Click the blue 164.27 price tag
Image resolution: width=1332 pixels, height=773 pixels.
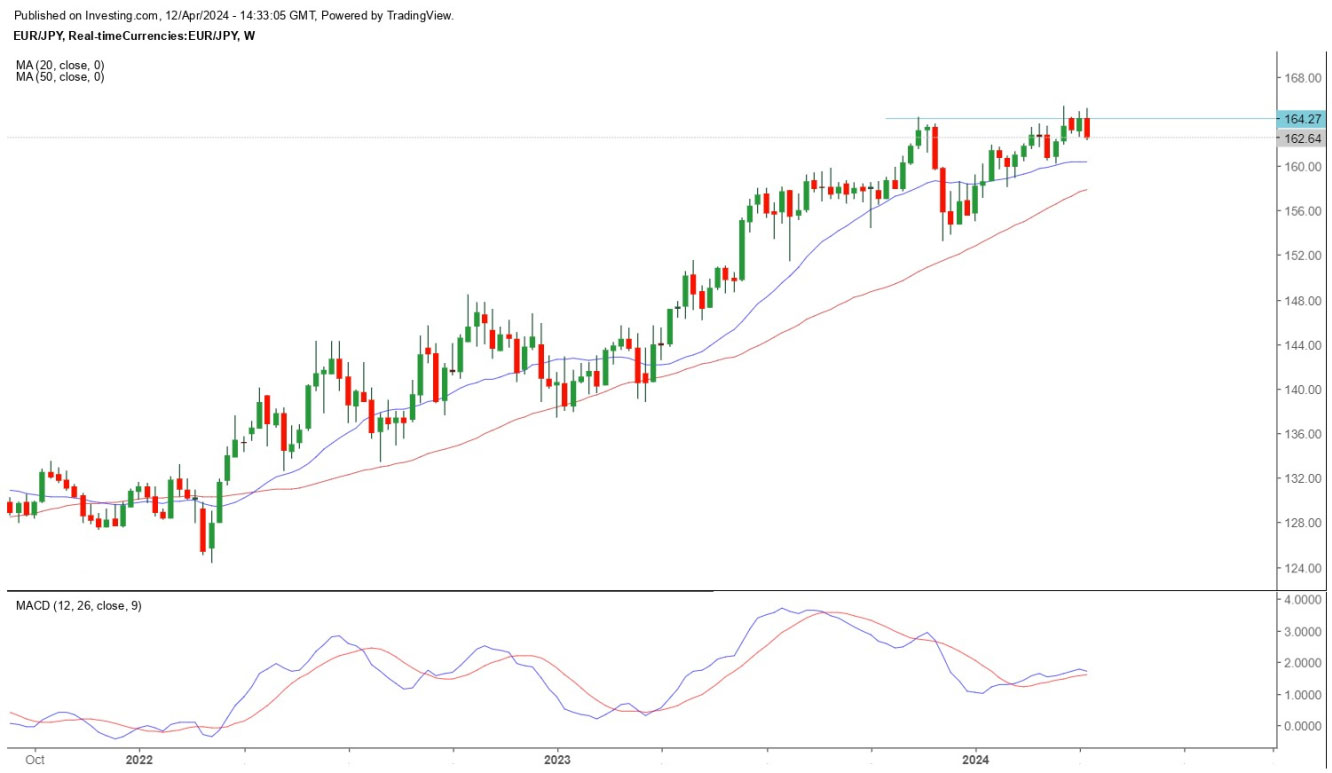(1300, 119)
